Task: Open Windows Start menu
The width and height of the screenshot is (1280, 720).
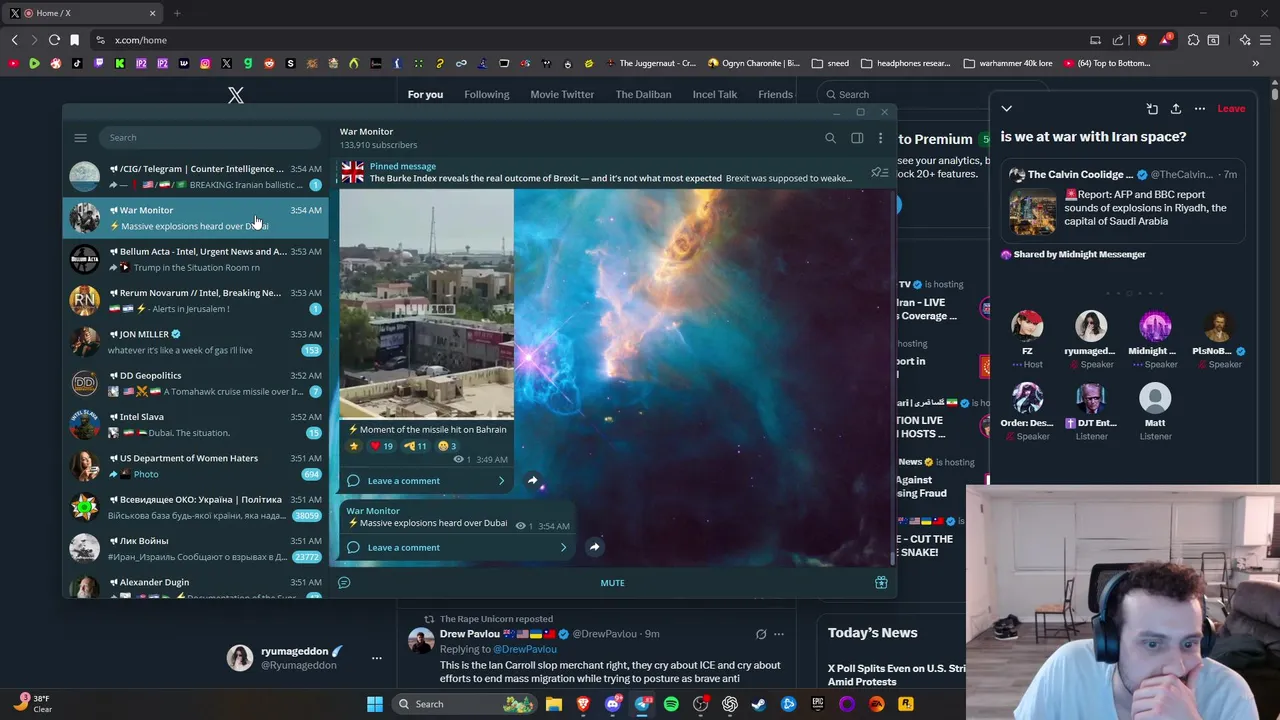Action: coord(374,704)
